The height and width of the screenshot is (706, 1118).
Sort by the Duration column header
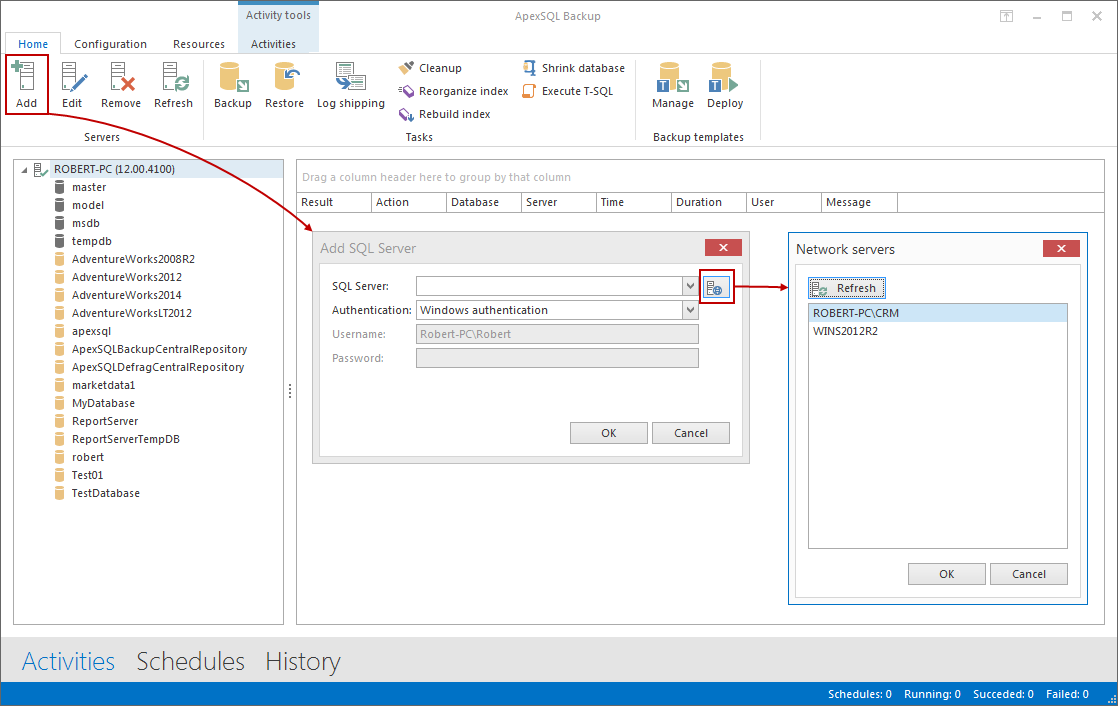(x=709, y=203)
